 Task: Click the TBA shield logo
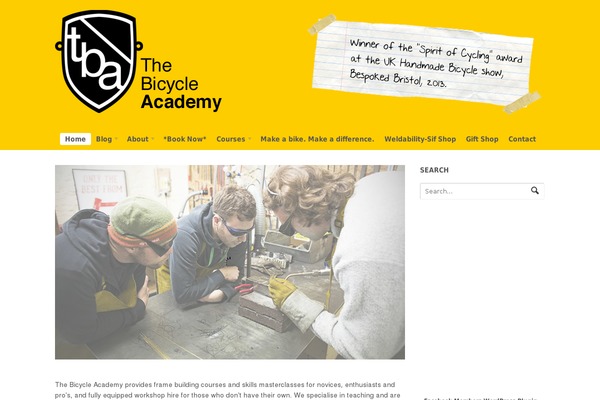[x=99, y=61]
